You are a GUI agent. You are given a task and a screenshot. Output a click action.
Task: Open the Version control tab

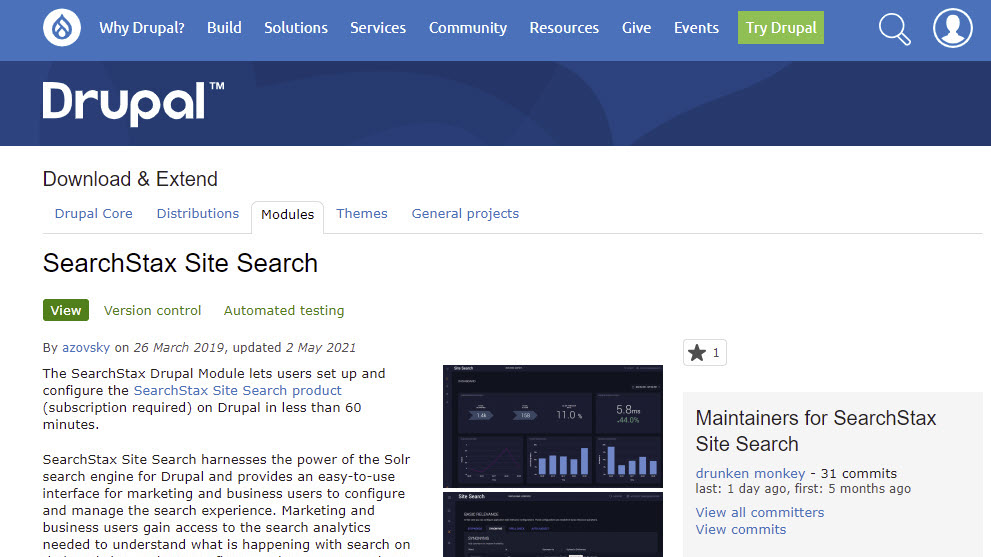coord(152,310)
